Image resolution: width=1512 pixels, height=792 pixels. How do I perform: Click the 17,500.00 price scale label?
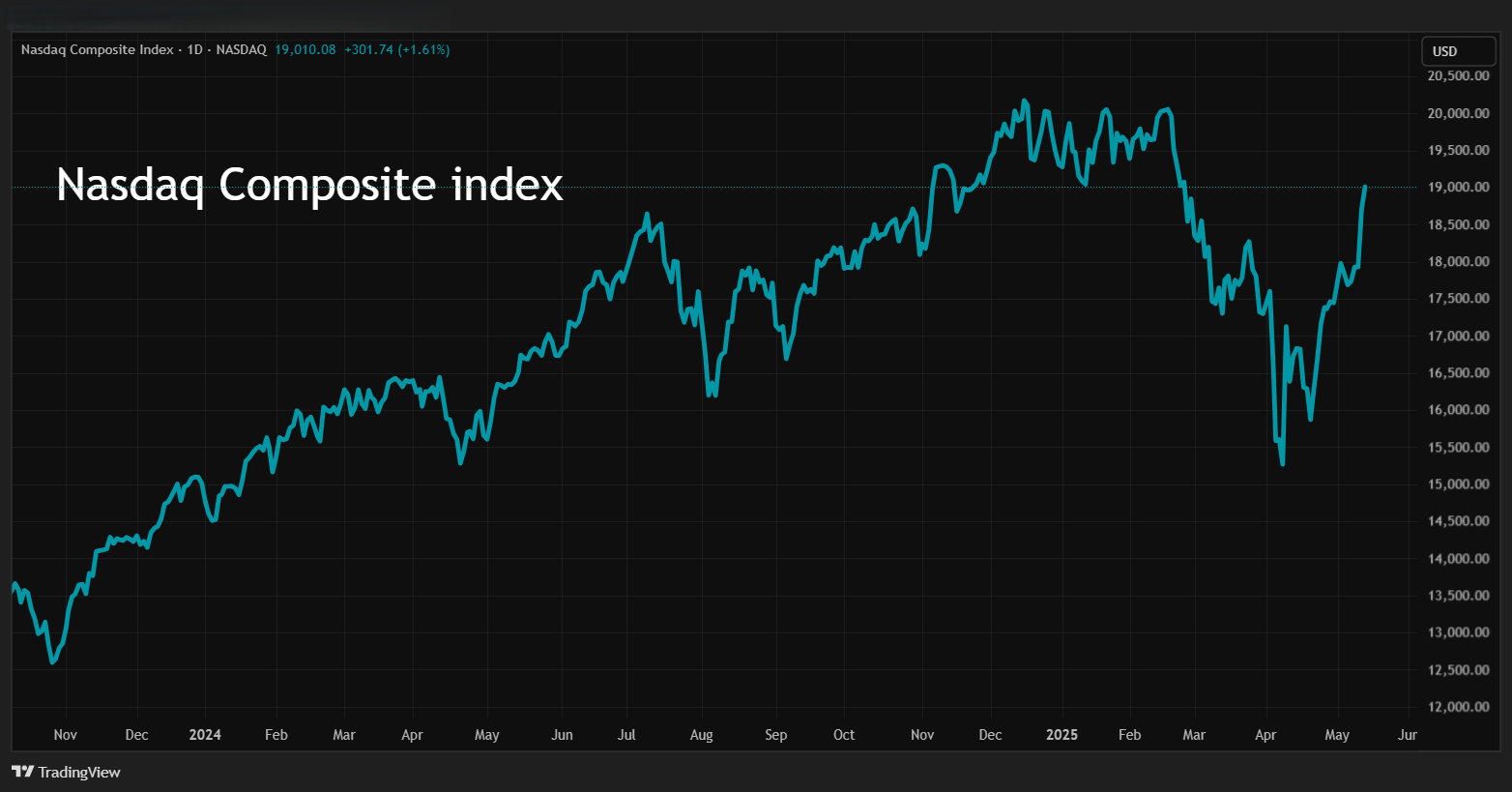[1458, 299]
